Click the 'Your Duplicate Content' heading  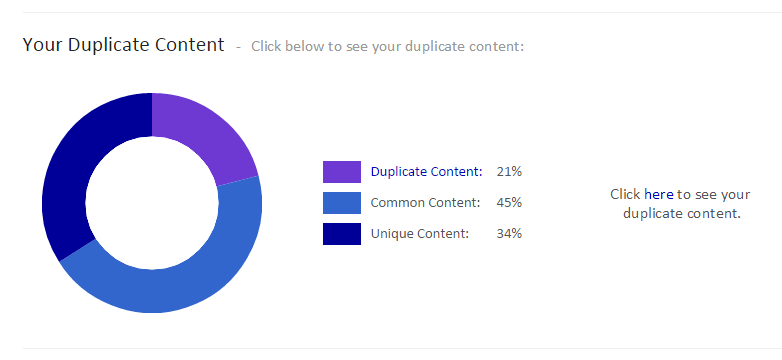pyautogui.click(x=124, y=45)
